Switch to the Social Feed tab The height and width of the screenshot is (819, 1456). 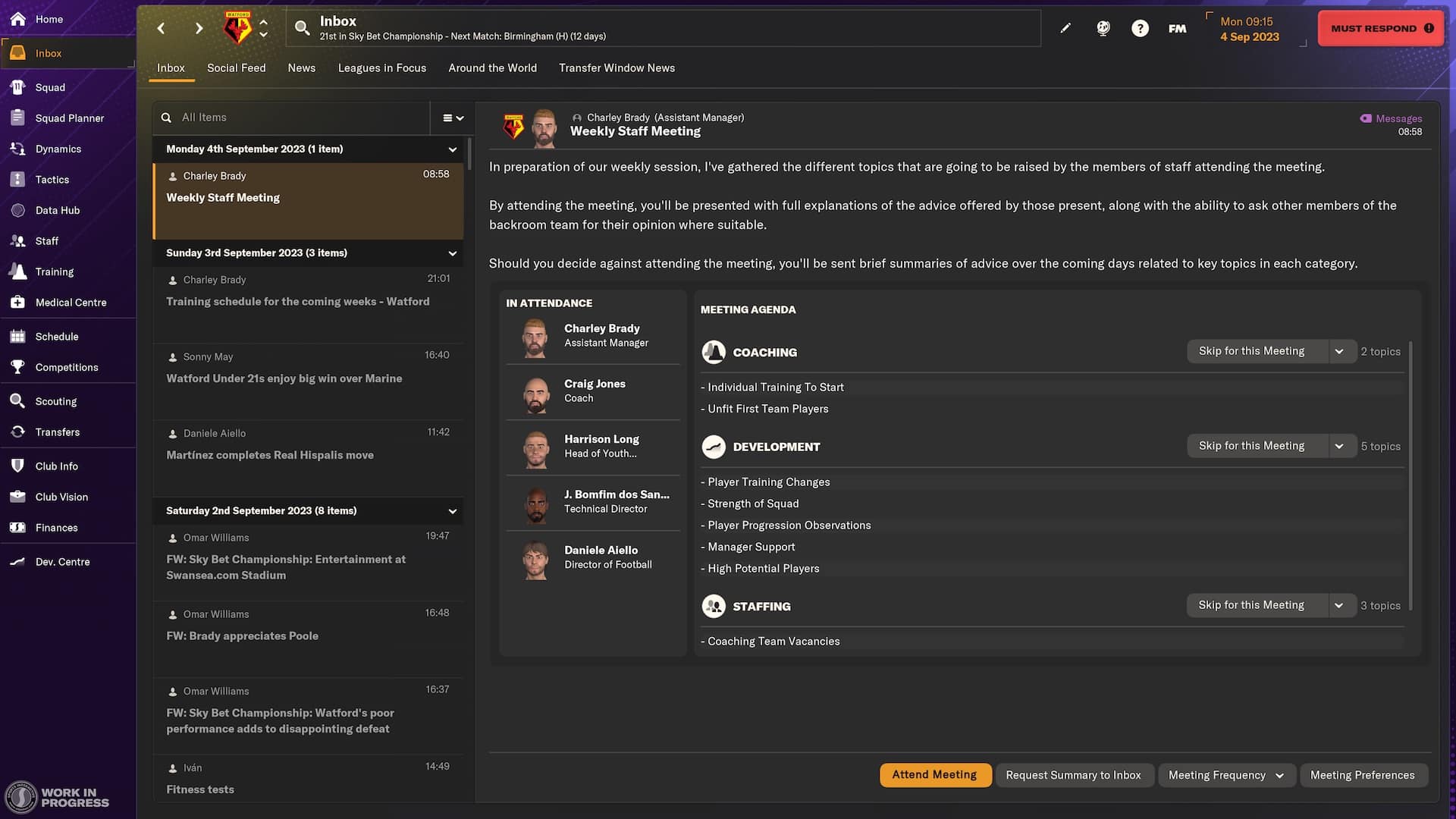pos(236,67)
